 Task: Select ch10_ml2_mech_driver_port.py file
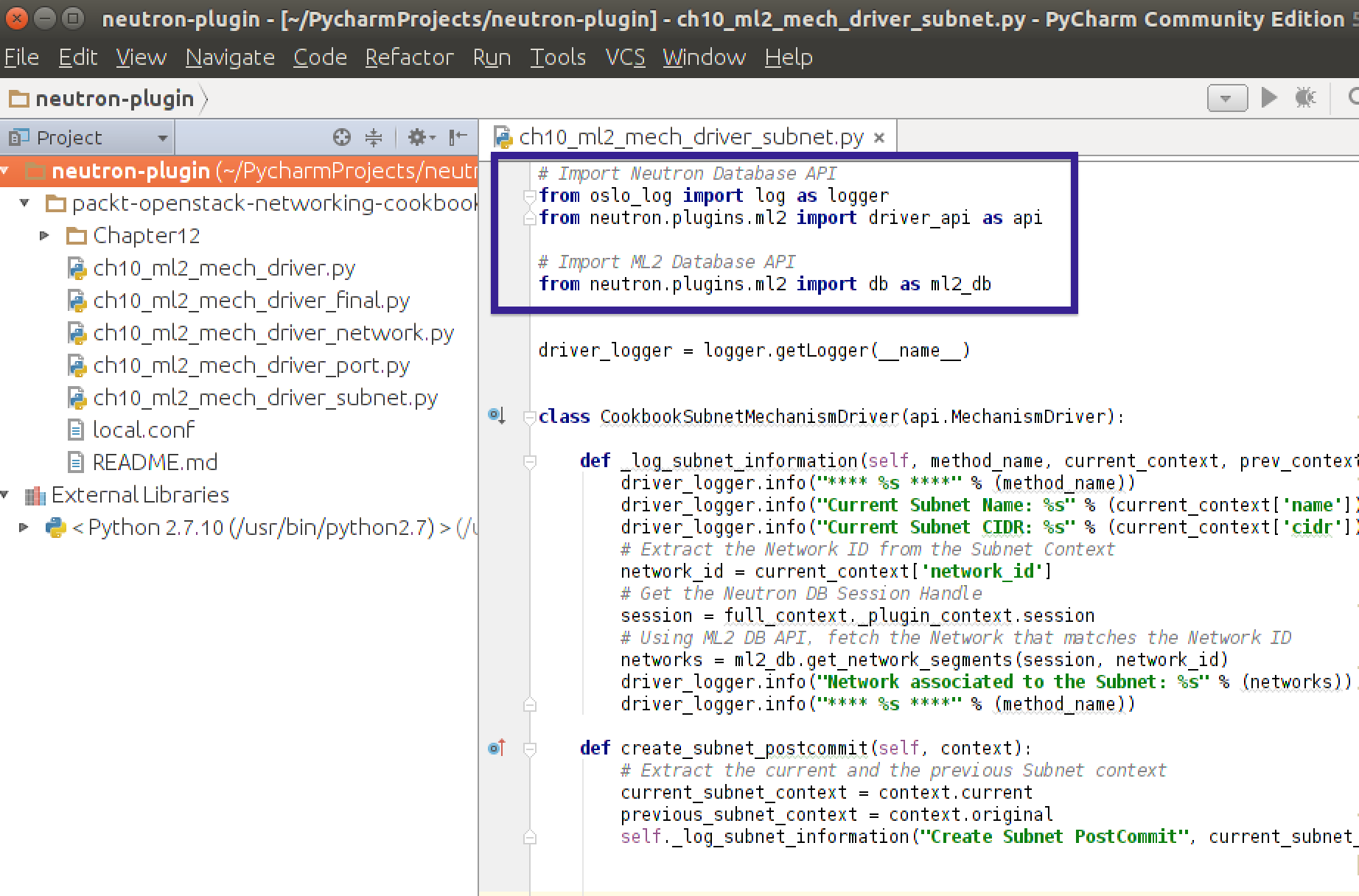point(251,365)
